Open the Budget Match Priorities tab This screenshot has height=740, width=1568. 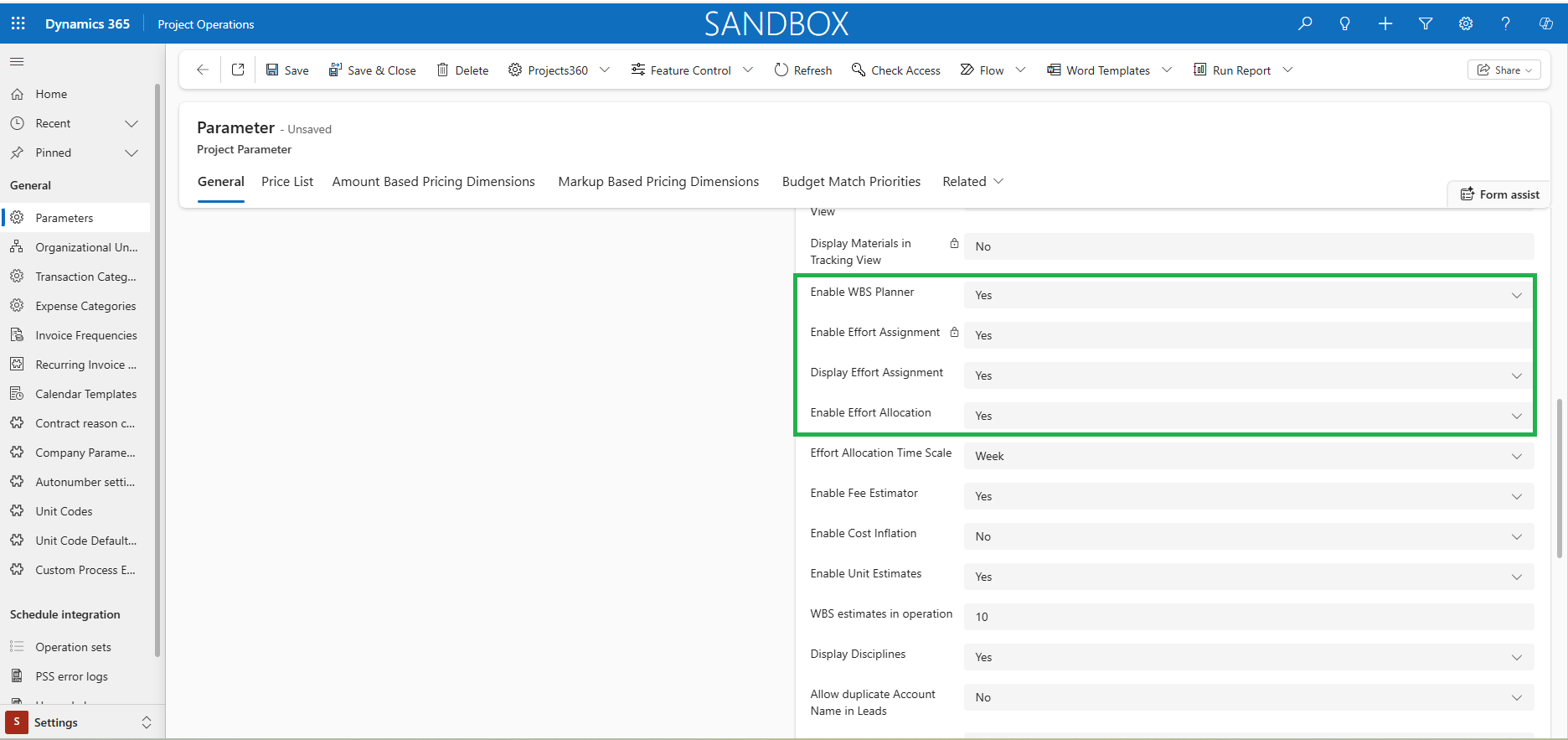point(851,182)
